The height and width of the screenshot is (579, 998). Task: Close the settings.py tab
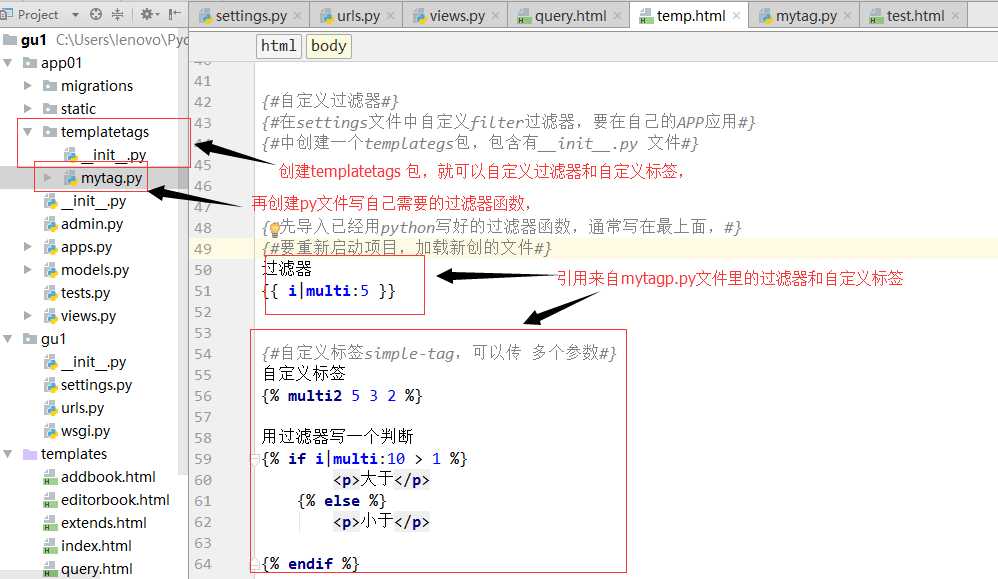[x=299, y=16]
